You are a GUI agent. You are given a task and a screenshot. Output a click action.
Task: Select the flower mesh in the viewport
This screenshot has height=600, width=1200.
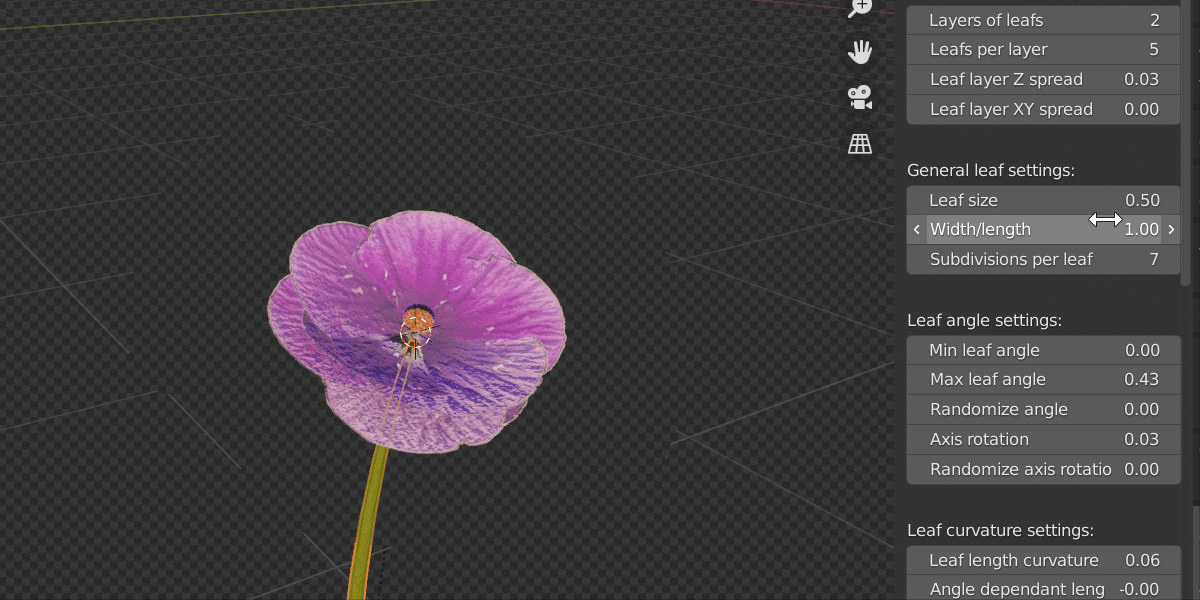[415, 330]
